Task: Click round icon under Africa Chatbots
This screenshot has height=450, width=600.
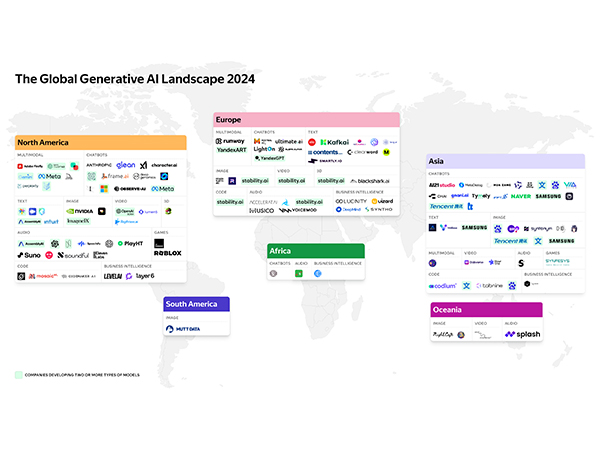Action: pyautogui.click(x=273, y=274)
